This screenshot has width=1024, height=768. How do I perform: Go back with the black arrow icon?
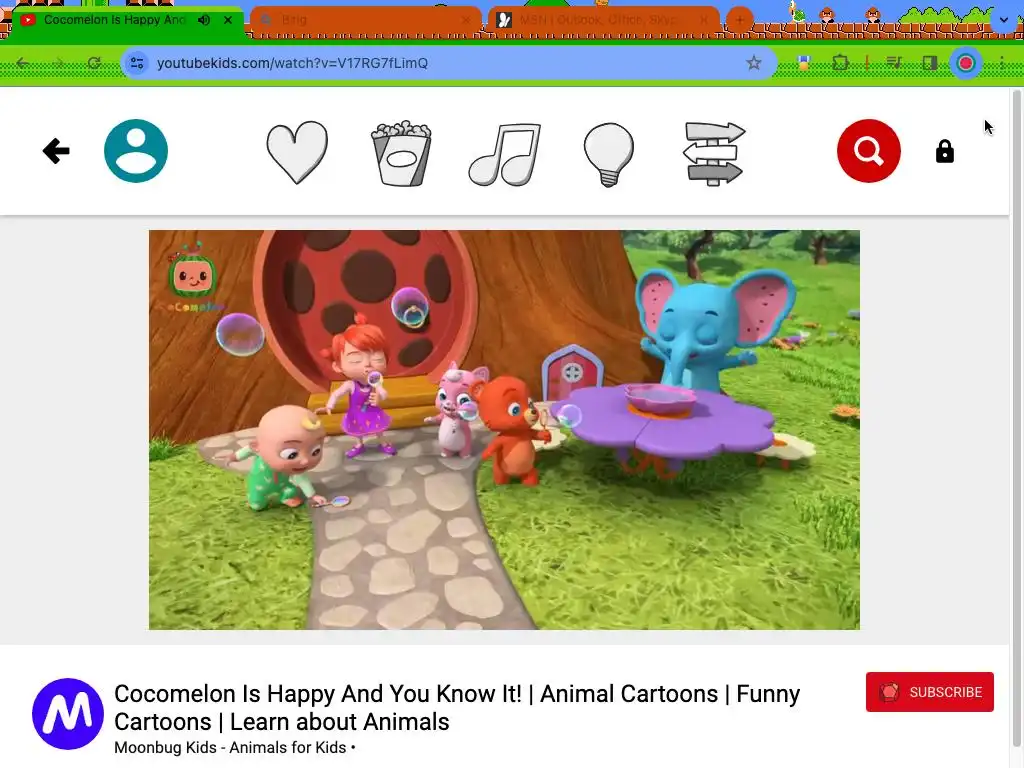56,151
